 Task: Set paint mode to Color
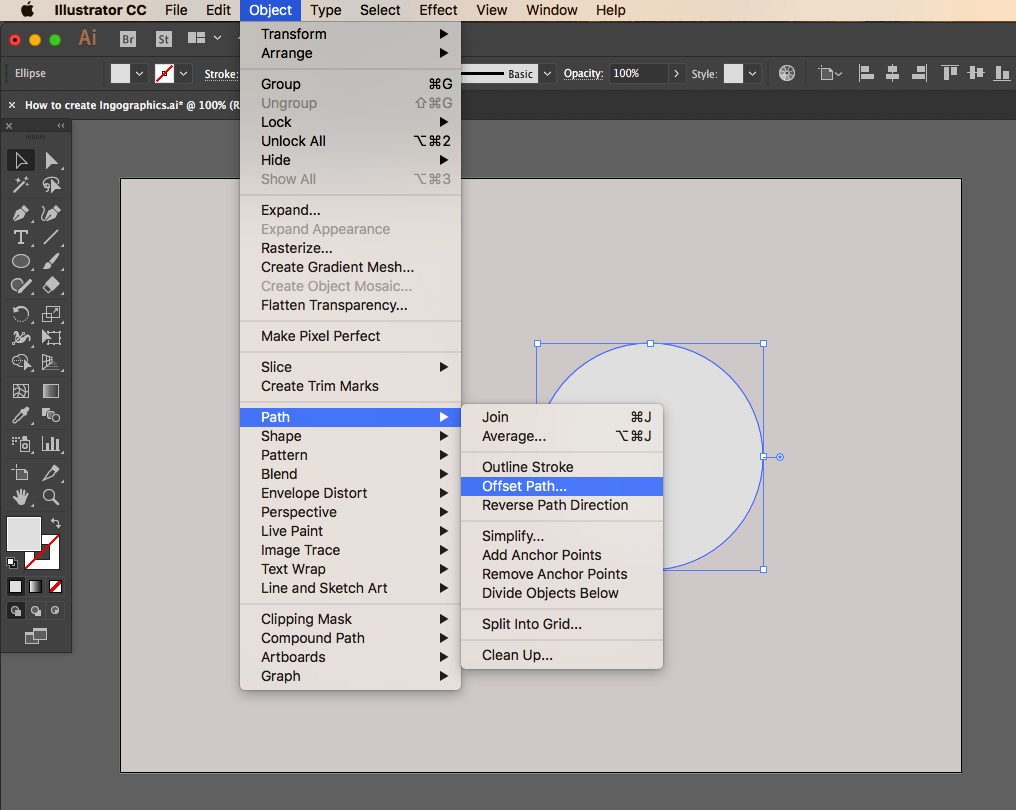tap(16, 586)
